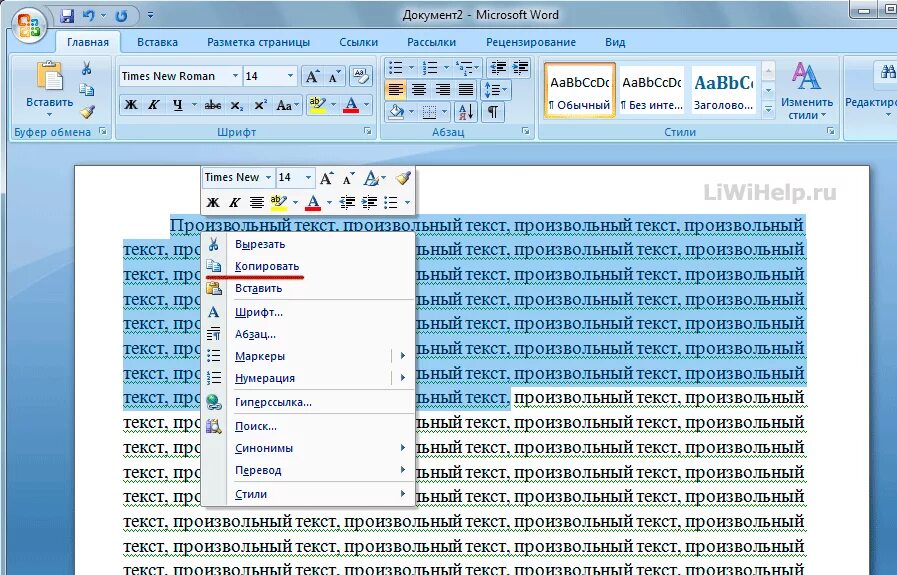Viewport: 897px width, 575px height.
Task: Click Undo in Quick Access toolbar
Action: coord(88,15)
